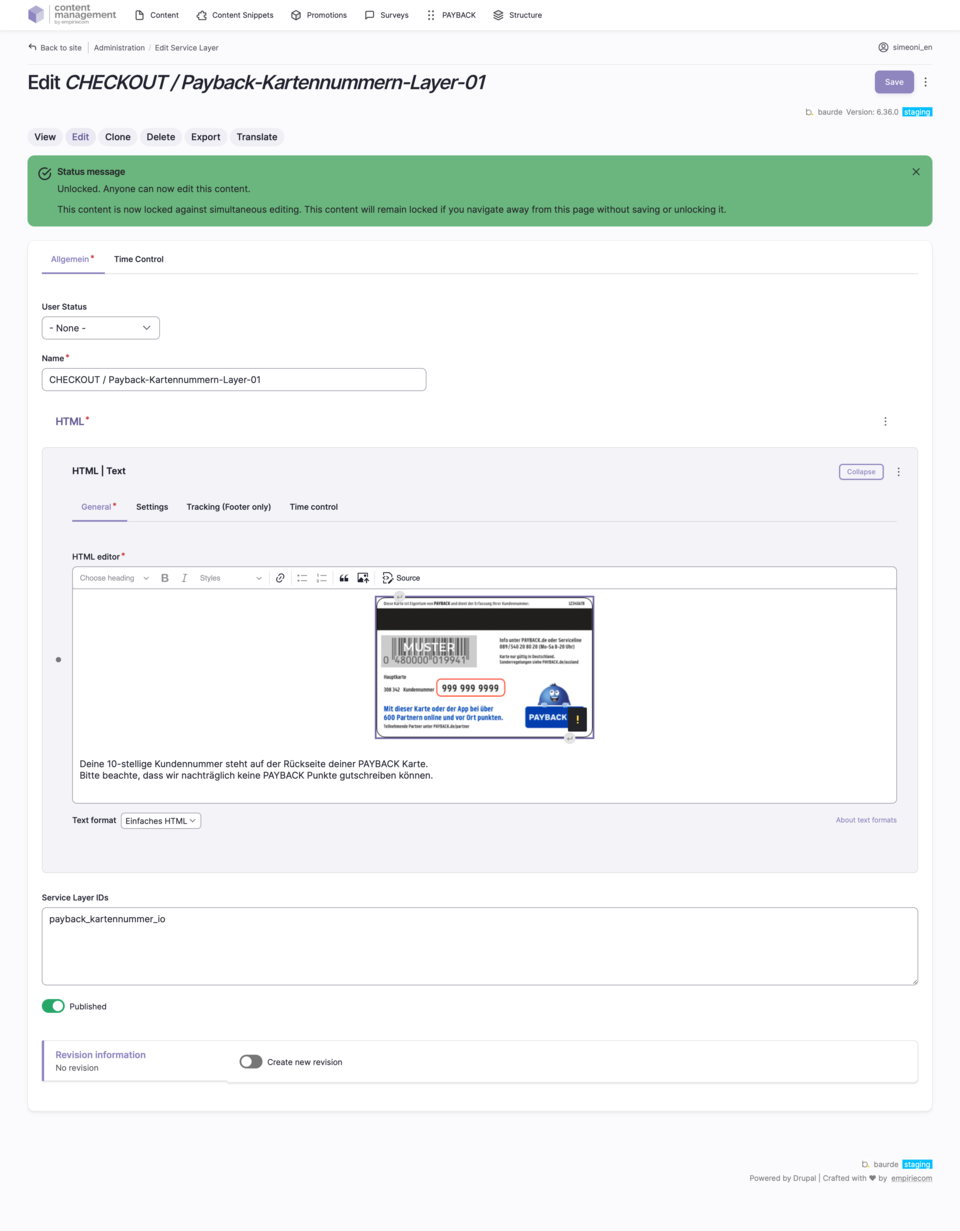960x1231 pixels.
Task: Open the Text format dropdown
Action: [x=161, y=821]
